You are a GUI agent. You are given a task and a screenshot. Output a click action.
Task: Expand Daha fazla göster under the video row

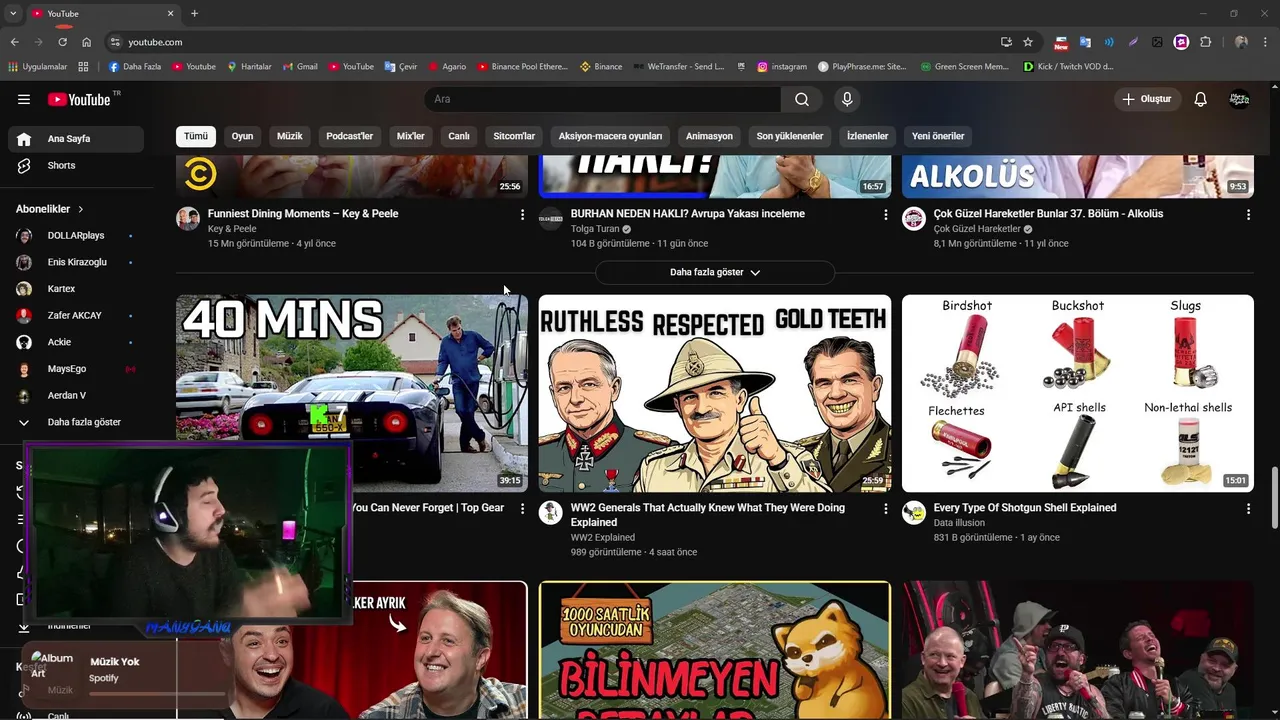[x=715, y=272]
